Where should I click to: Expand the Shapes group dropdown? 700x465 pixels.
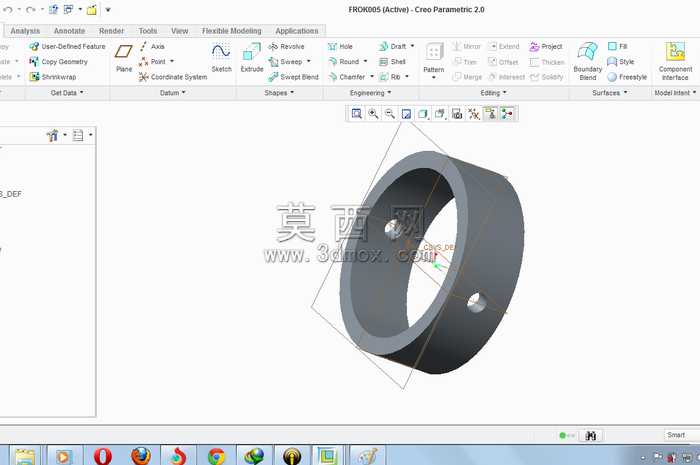pos(279,93)
